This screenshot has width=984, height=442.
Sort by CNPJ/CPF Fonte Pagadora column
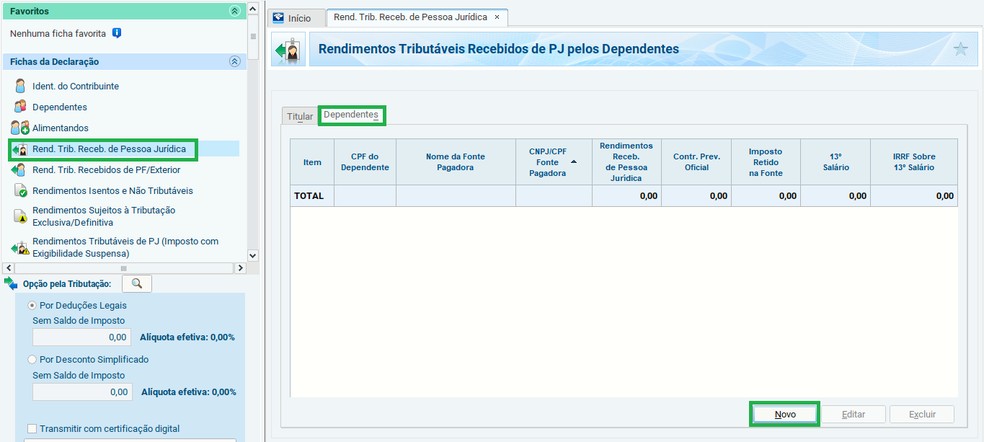[x=553, y=160]
